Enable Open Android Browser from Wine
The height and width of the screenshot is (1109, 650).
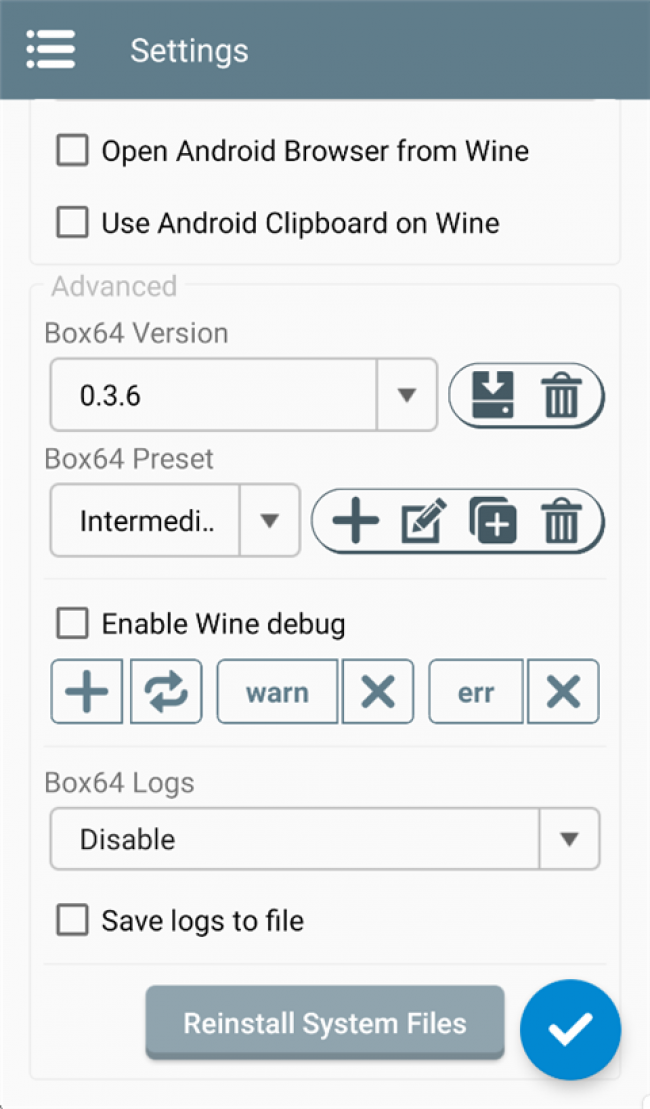(x=72, y=152)
